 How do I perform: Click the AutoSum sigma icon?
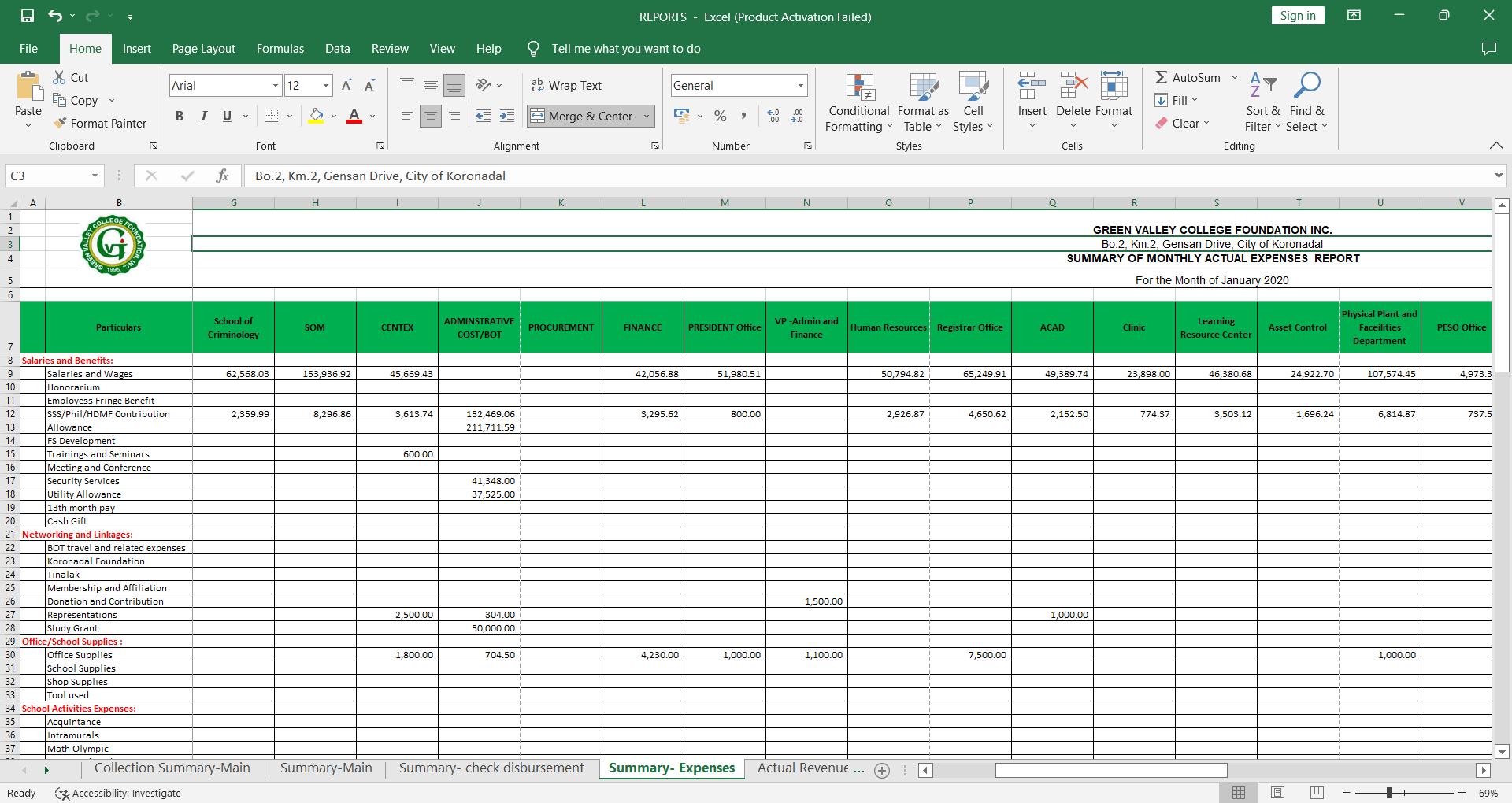point(1162,77)
